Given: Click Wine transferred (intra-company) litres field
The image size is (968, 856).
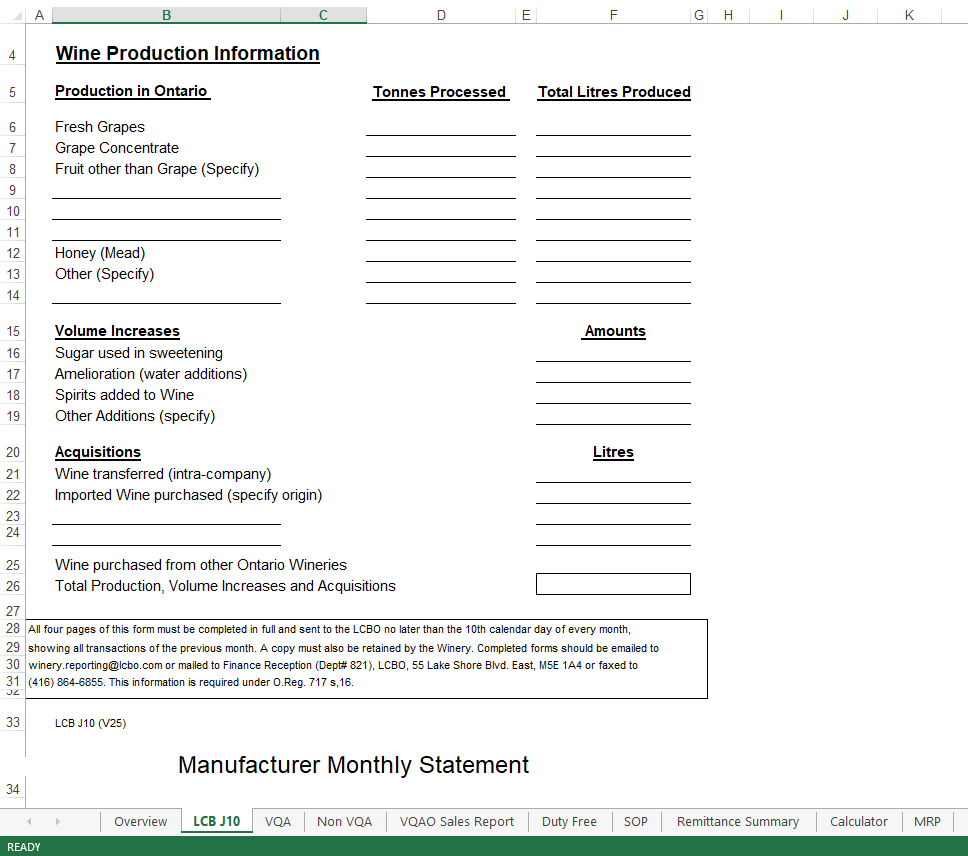Looking at the screenshot, I should (614, 473).
